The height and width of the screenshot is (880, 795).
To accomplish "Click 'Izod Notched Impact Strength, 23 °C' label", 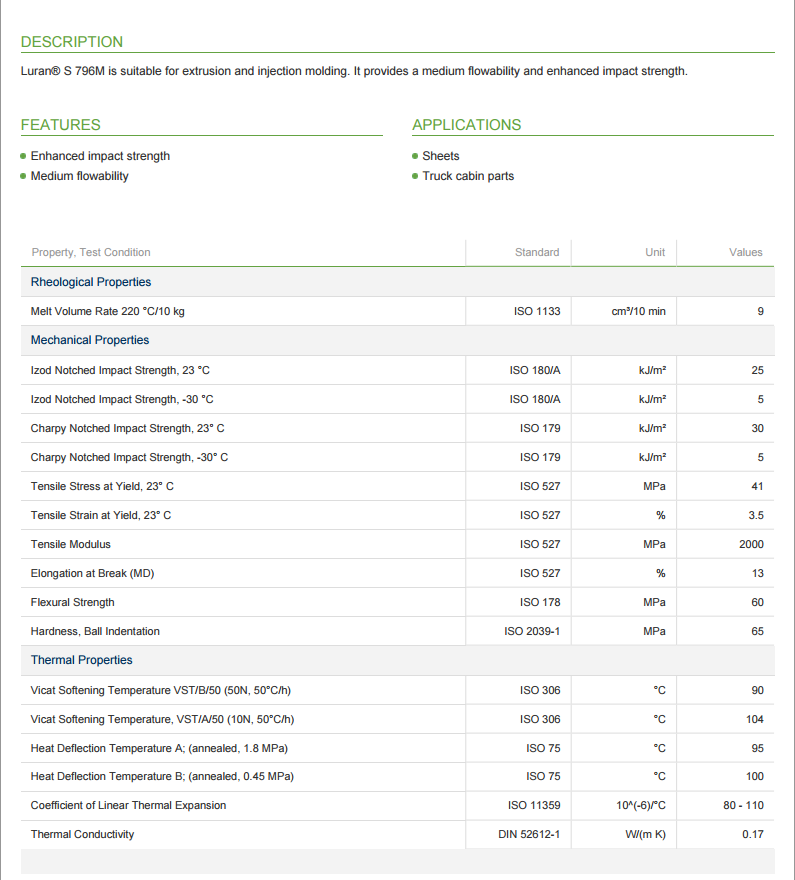I will [x=120, y=370].
